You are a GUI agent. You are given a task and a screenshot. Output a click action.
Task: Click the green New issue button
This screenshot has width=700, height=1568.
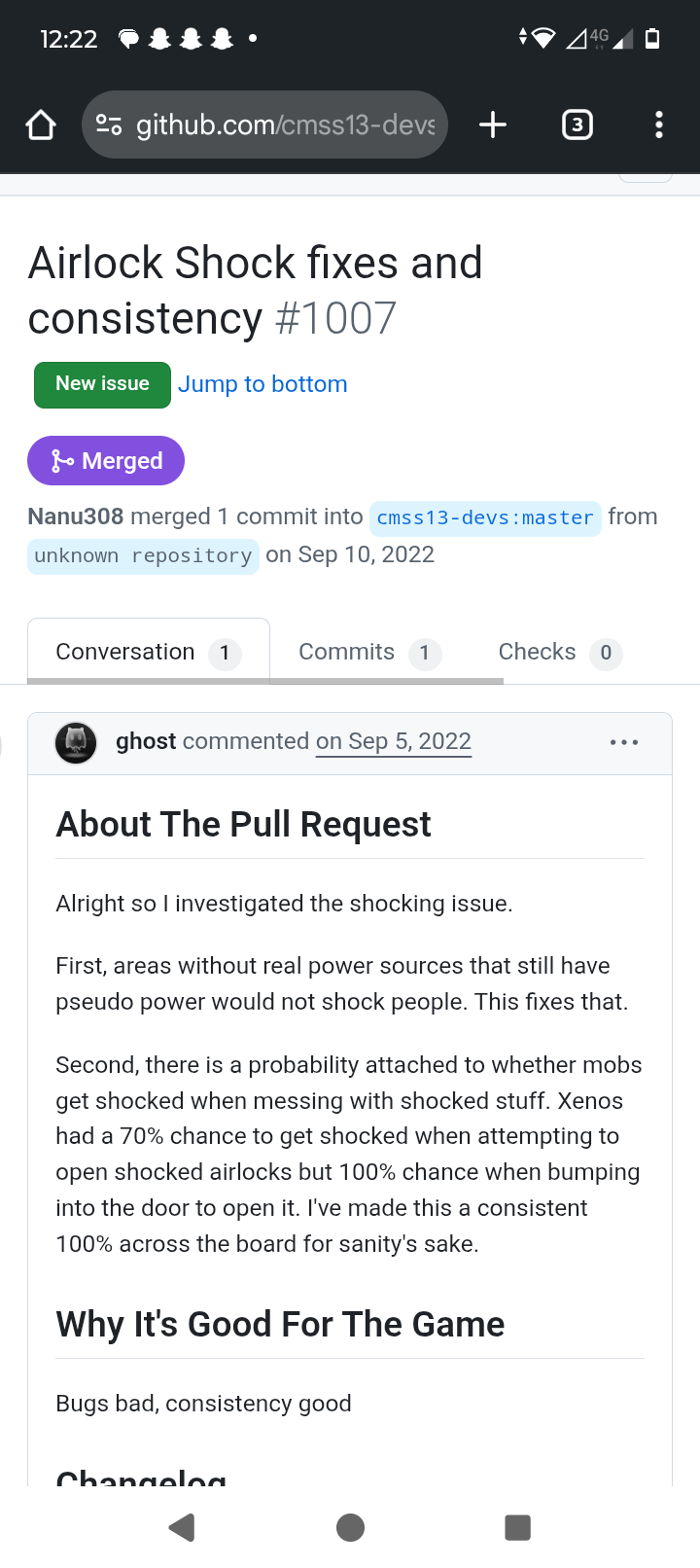click(102, 384)
